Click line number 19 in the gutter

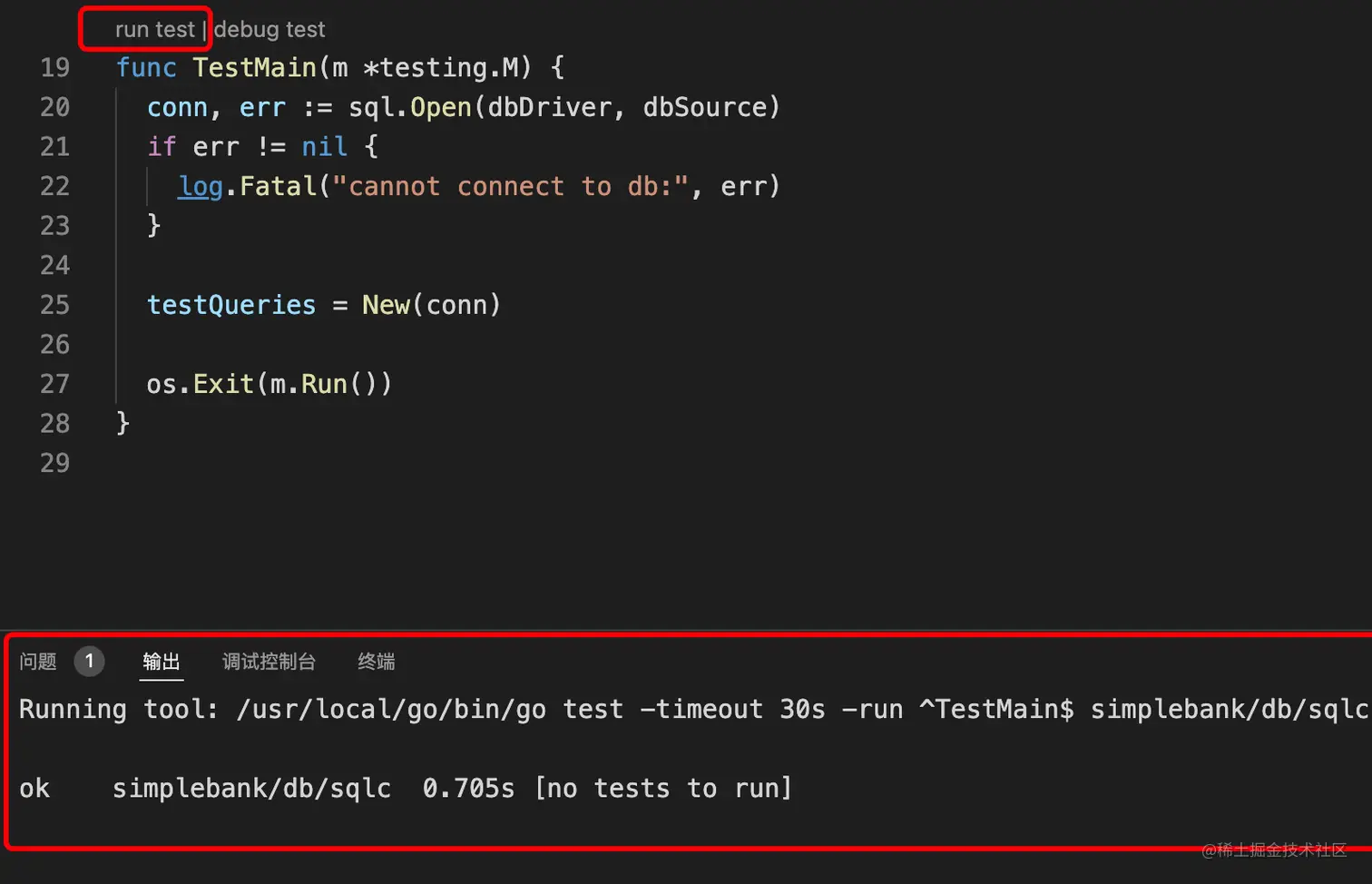coord(54,67)
